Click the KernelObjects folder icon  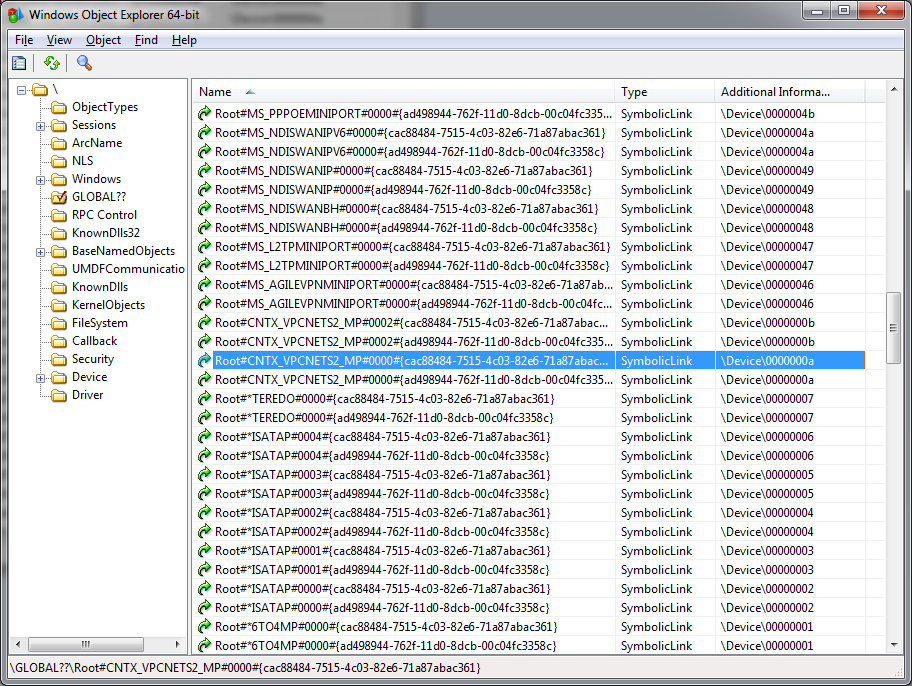tap(59, 305)
